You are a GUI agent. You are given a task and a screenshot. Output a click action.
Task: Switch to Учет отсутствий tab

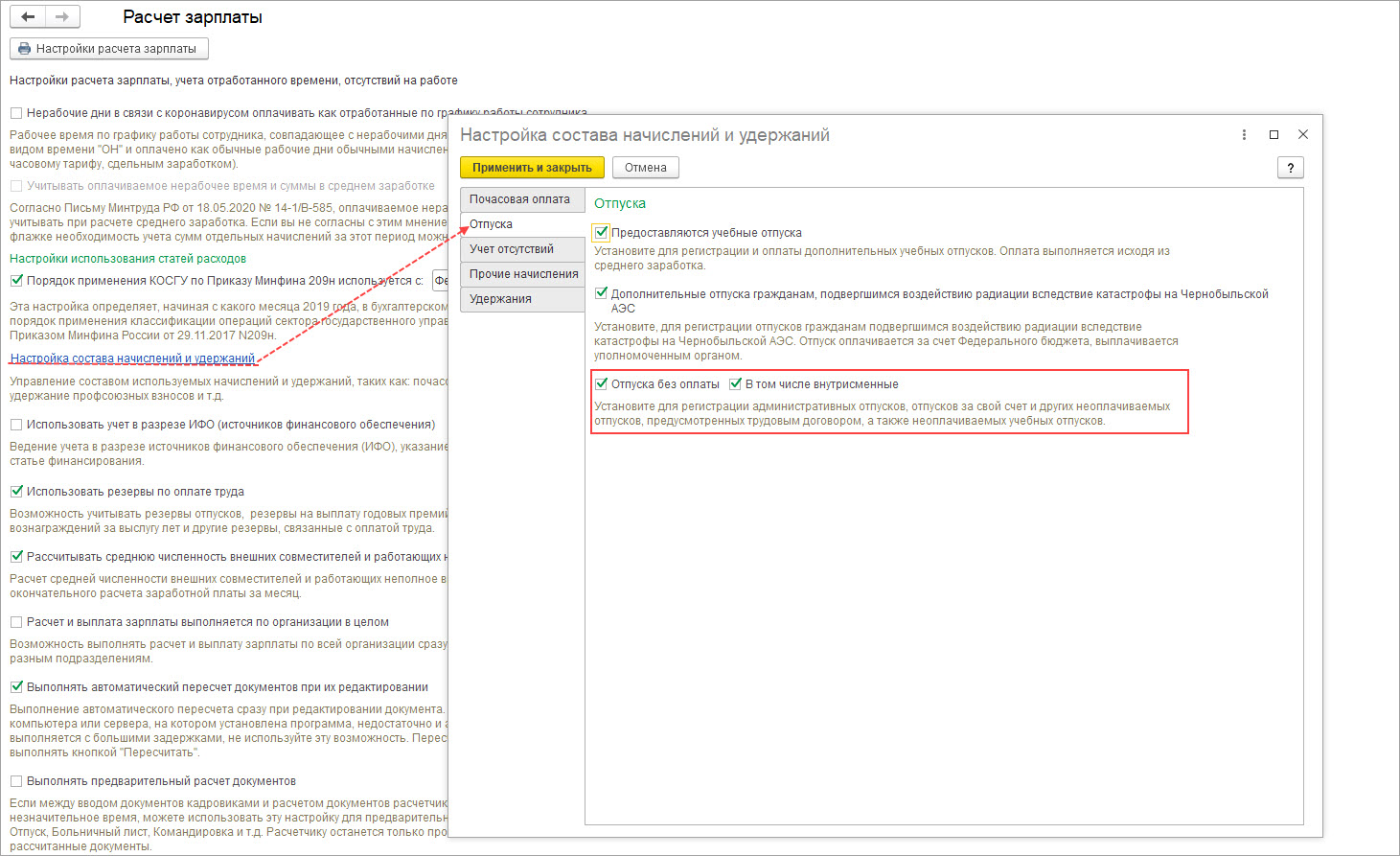pos(522,249)
